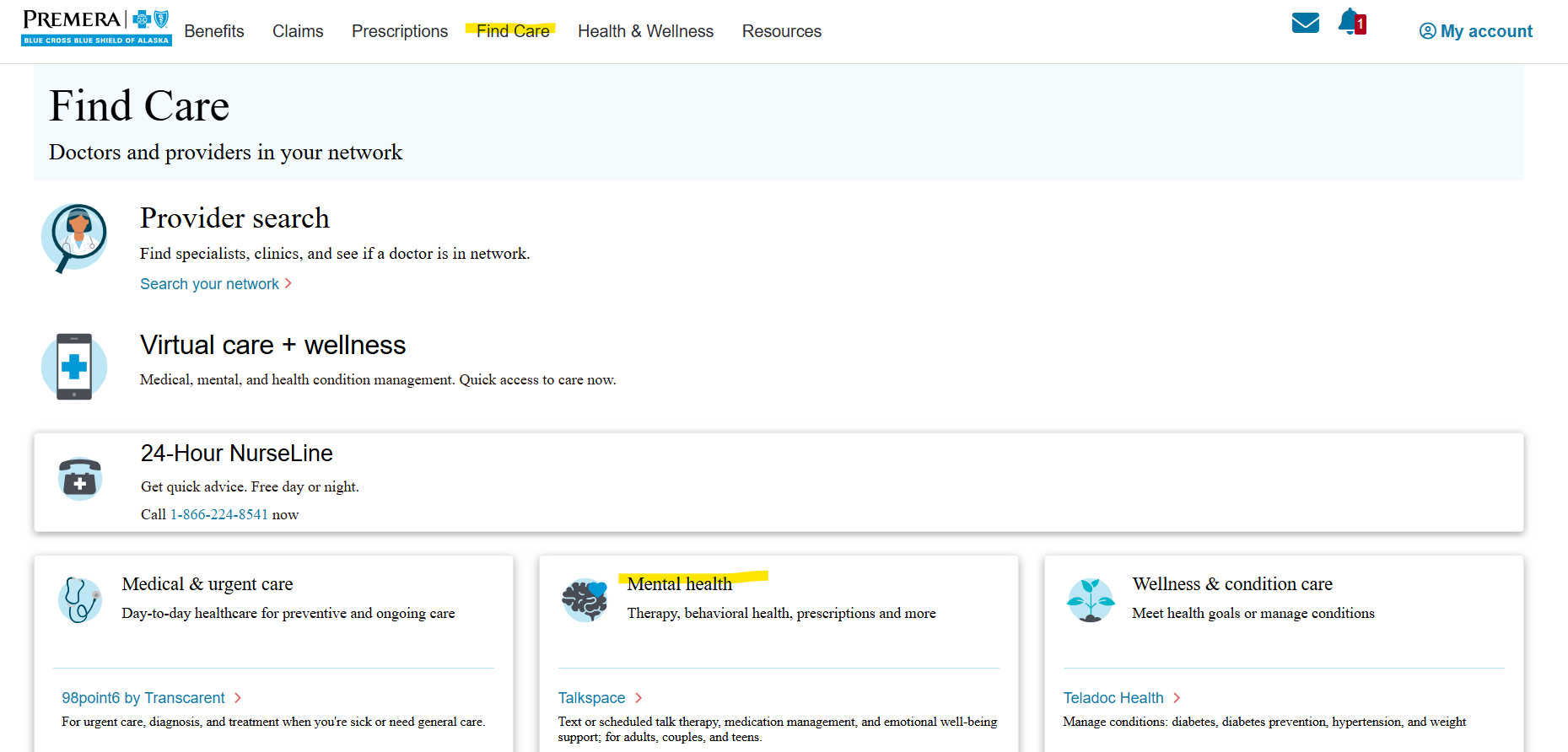
Task: Click the Virtual care phone icon
Action: click(74, 367)
